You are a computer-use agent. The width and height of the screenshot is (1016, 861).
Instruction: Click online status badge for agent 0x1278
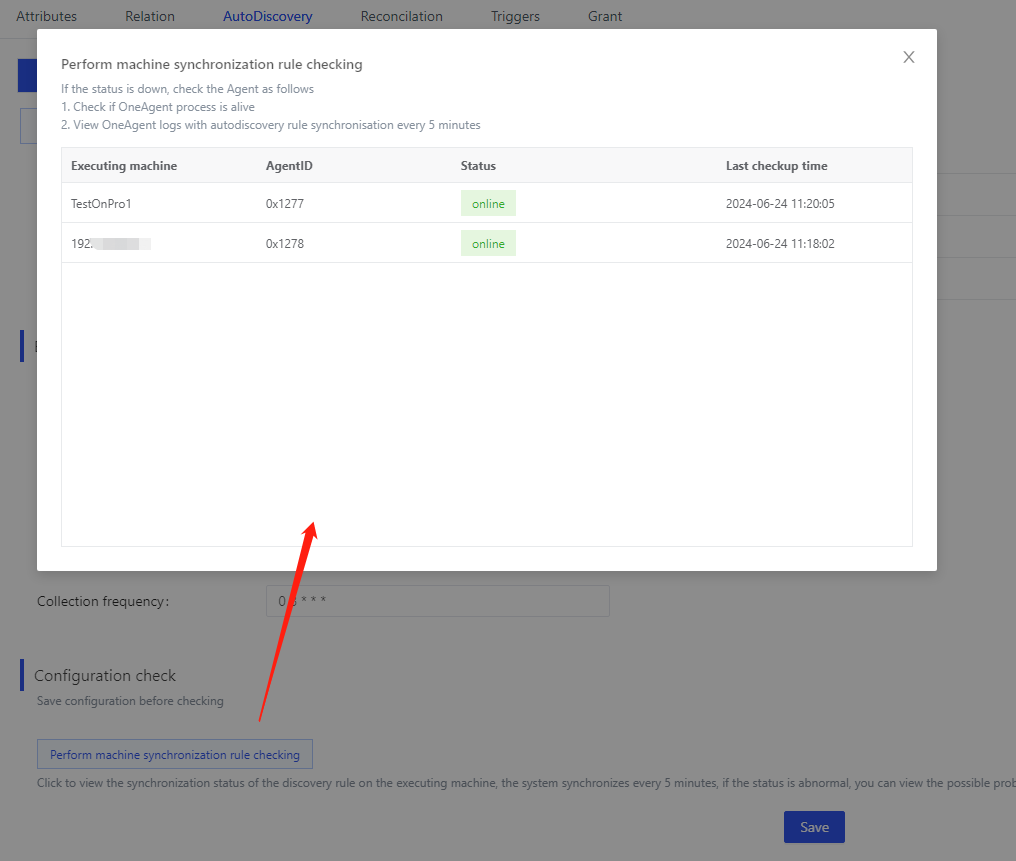(x=488, y=244)
